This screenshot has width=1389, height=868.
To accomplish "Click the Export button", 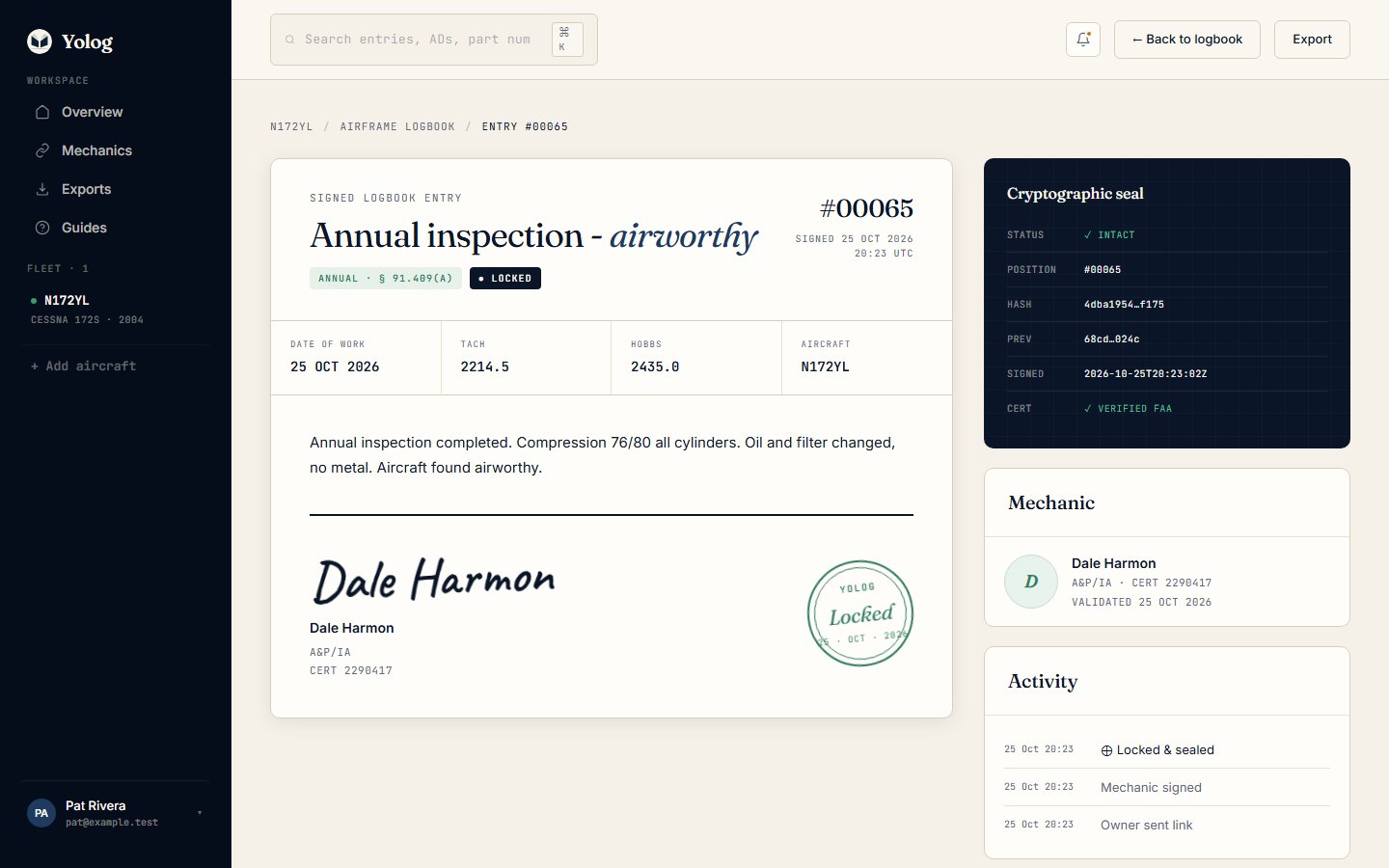I will pyautogui.click(x=1312, y=40).
